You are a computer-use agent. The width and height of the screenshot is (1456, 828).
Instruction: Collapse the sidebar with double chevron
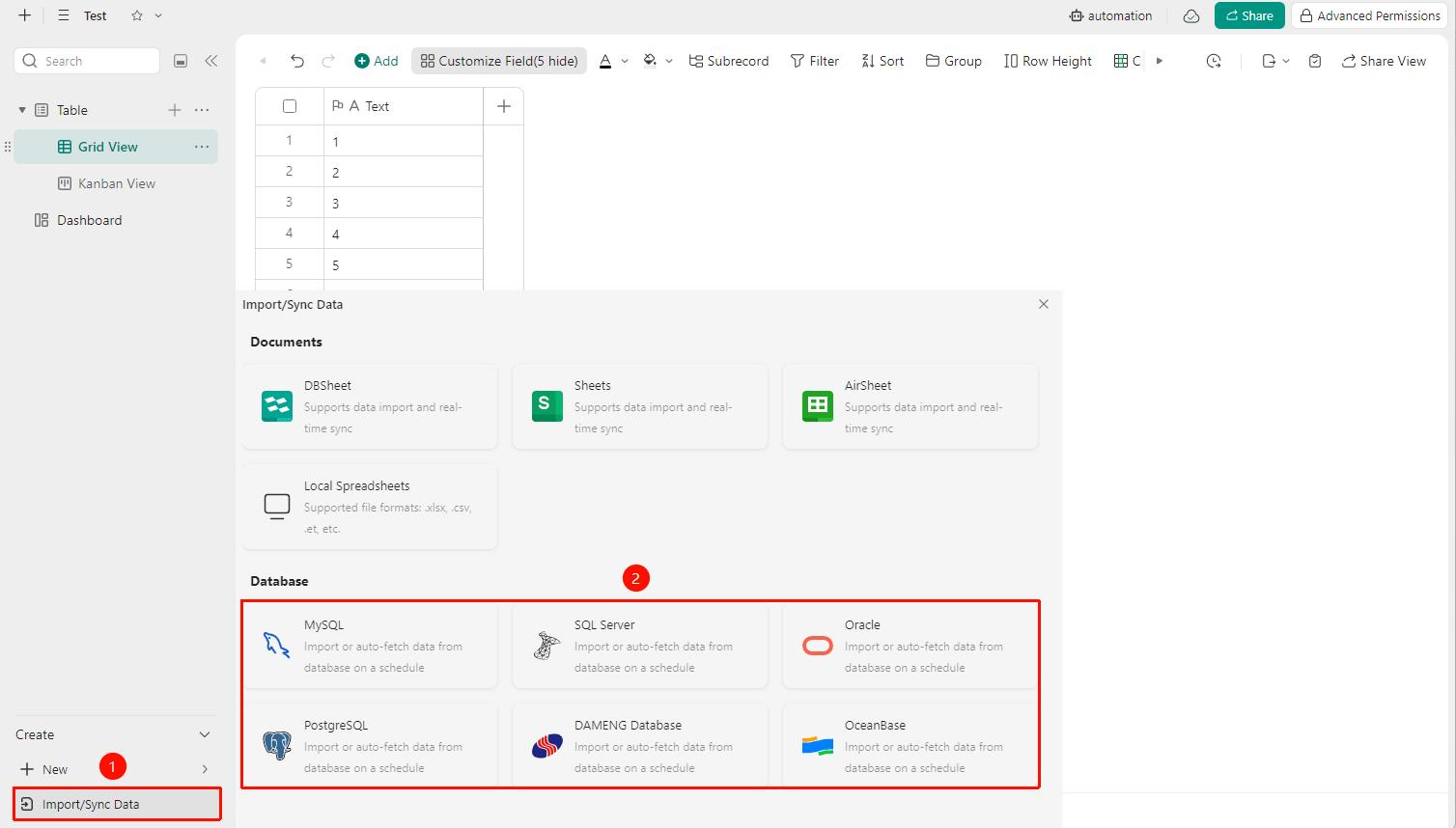(211, 61)
